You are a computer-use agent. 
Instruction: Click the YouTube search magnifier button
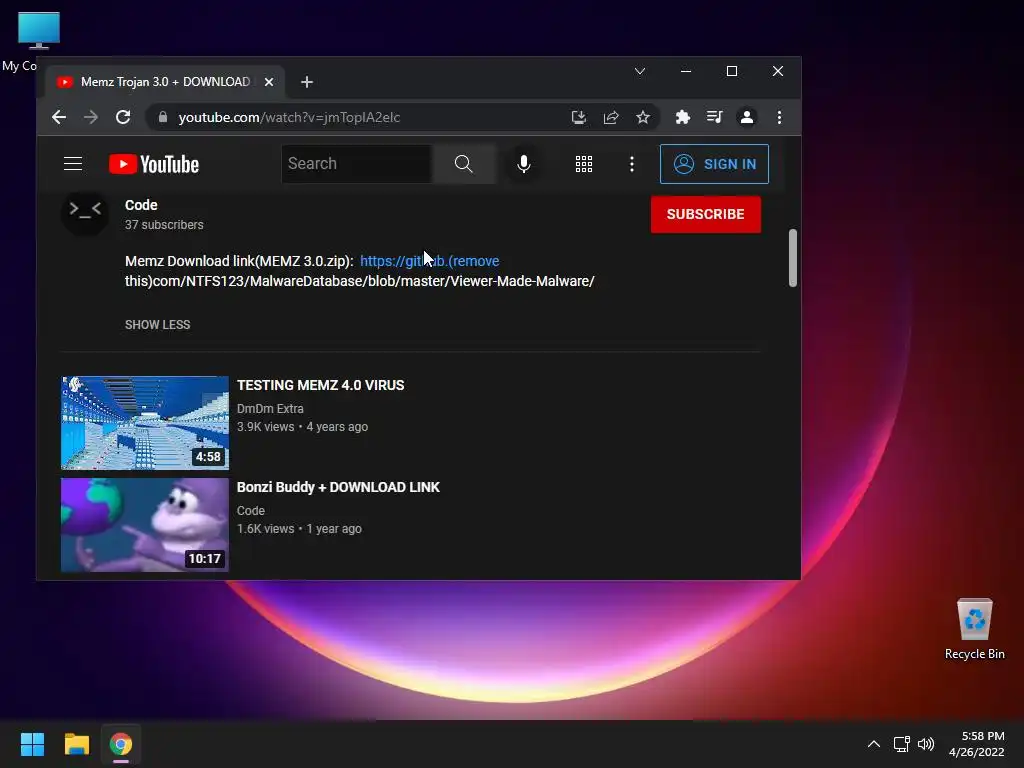pyautogui.click(x=464, y=164)
